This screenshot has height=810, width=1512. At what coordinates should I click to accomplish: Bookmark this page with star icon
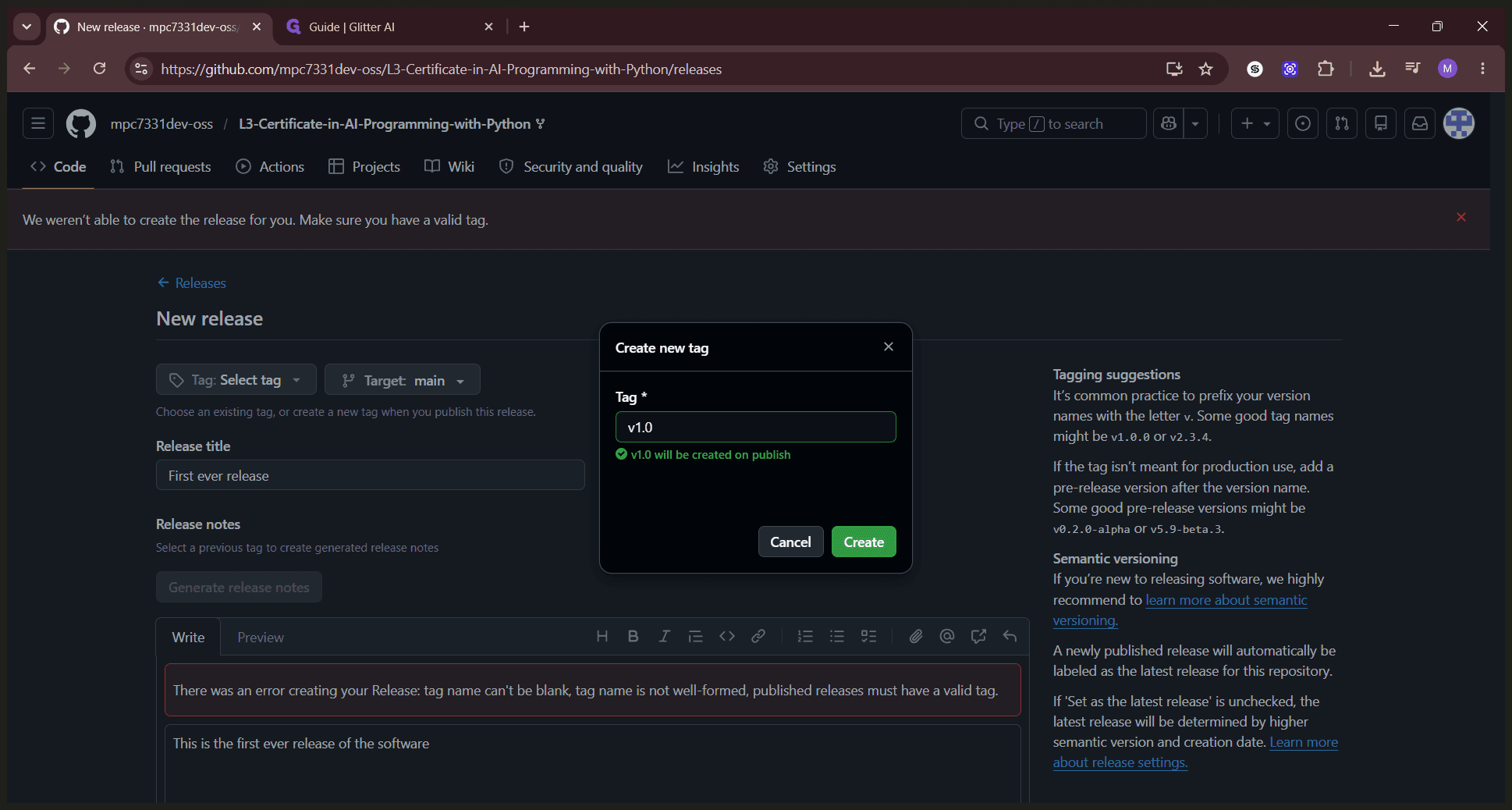[1206, 69]
